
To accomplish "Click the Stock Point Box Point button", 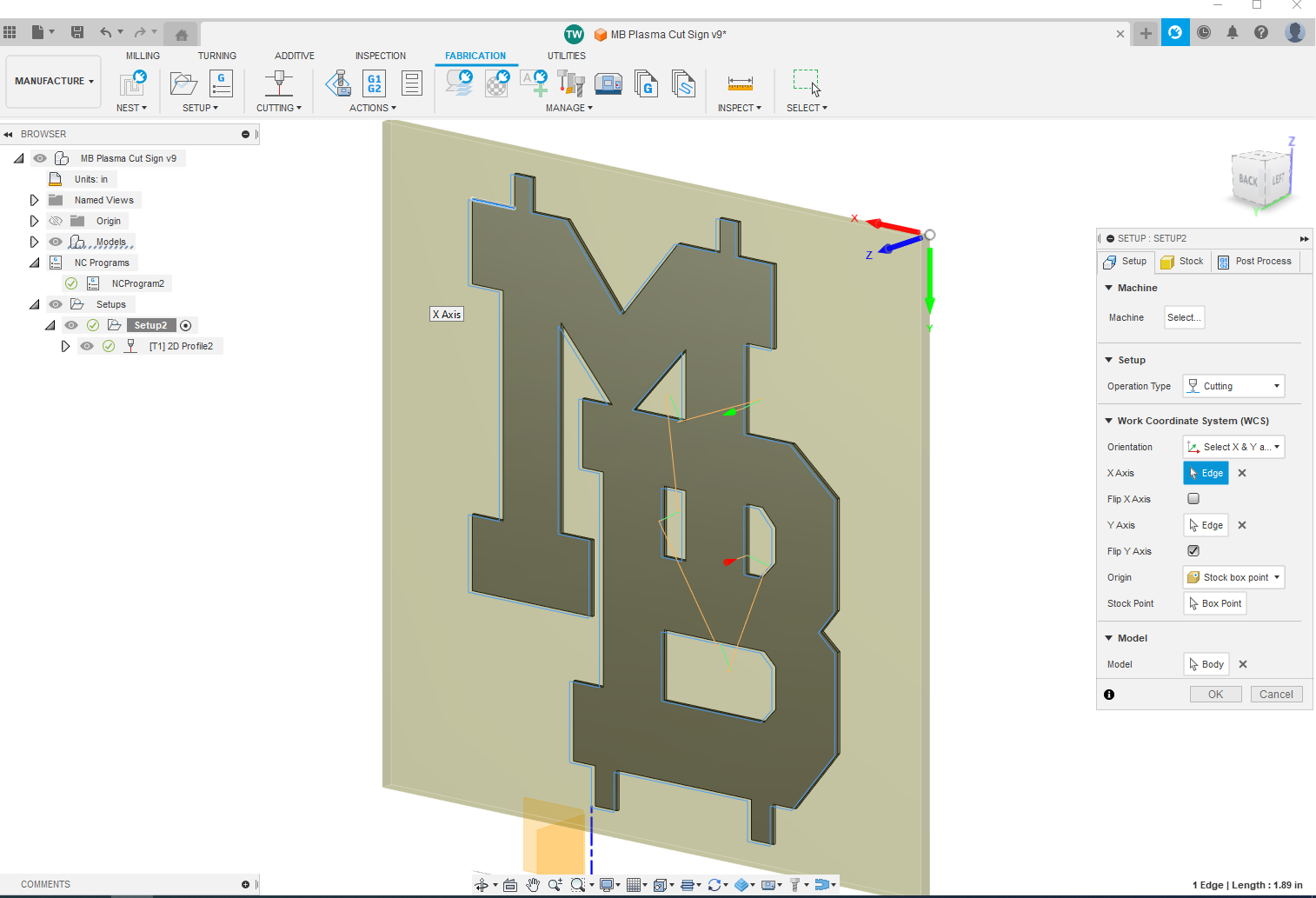I will 1215,603.
